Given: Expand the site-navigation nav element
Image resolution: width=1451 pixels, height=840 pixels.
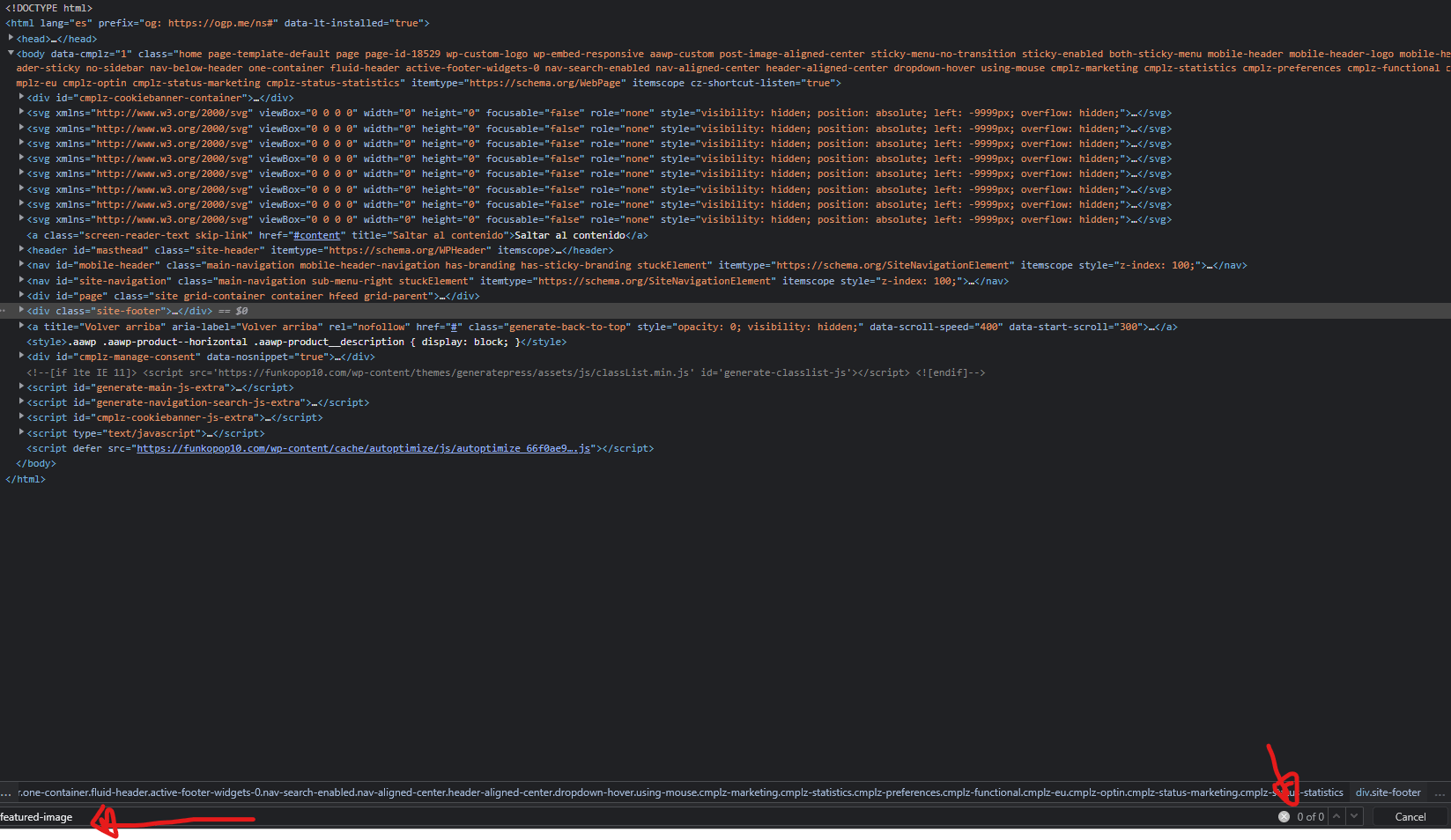Looking at the screenshot, I should pyautogui.click(x=22, y=280).
